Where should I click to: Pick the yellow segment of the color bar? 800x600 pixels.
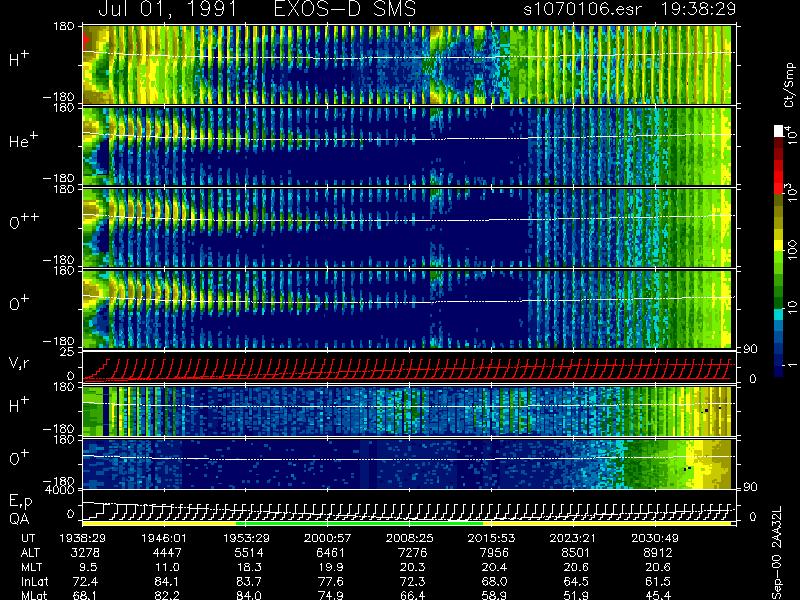click(x=779, y=245)
